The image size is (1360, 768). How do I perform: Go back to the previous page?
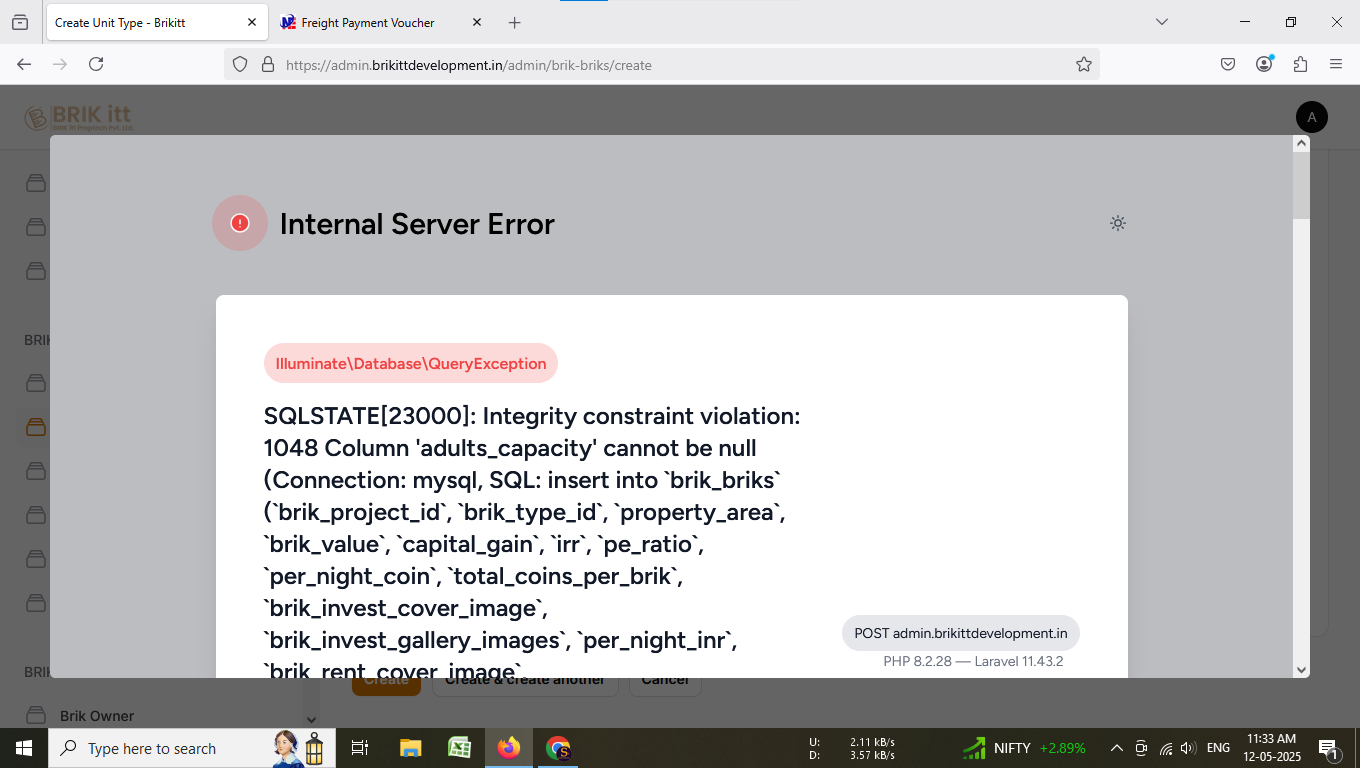tap(24, 64)
